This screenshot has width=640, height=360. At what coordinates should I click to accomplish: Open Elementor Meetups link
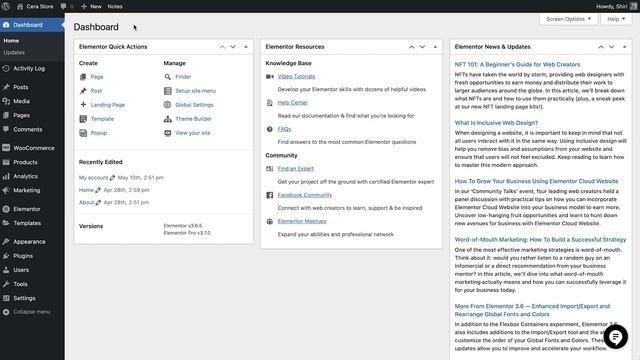coord(302,221)
